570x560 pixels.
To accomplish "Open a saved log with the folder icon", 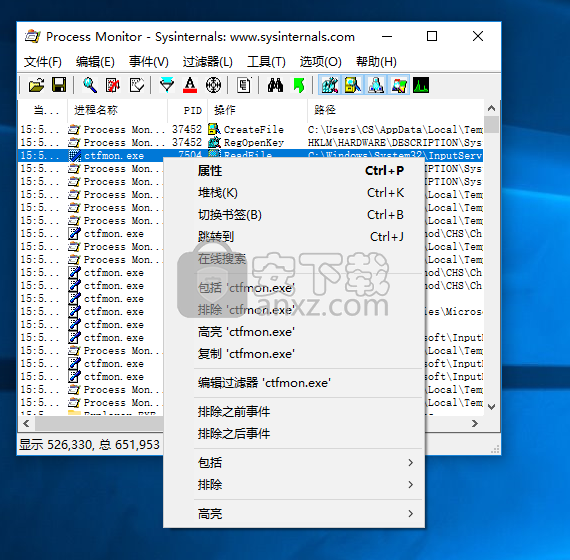I will [36, 85].
